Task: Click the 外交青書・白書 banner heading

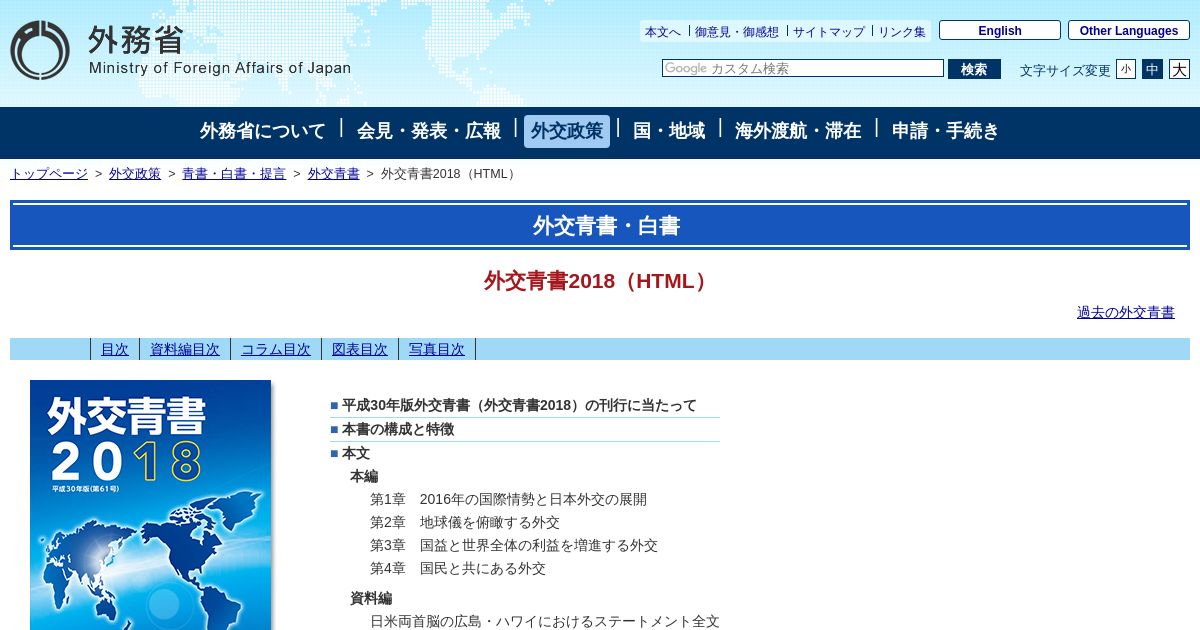Action: click(x=606, y=226)
